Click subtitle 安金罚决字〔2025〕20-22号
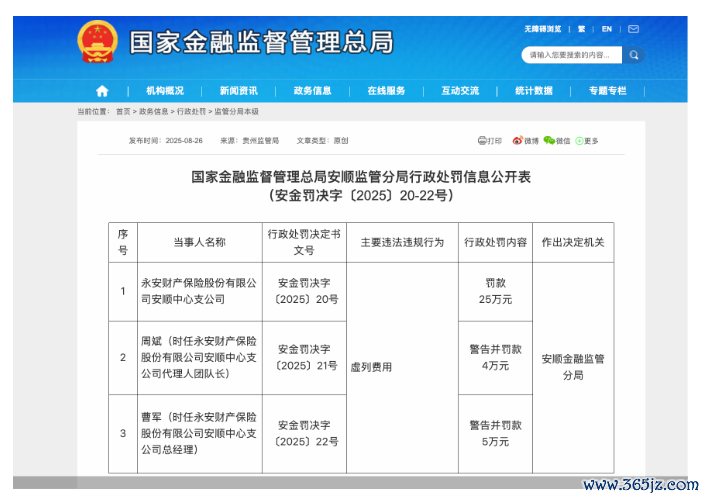This screenshot has width=706, height=500. [x=361, y=195]
